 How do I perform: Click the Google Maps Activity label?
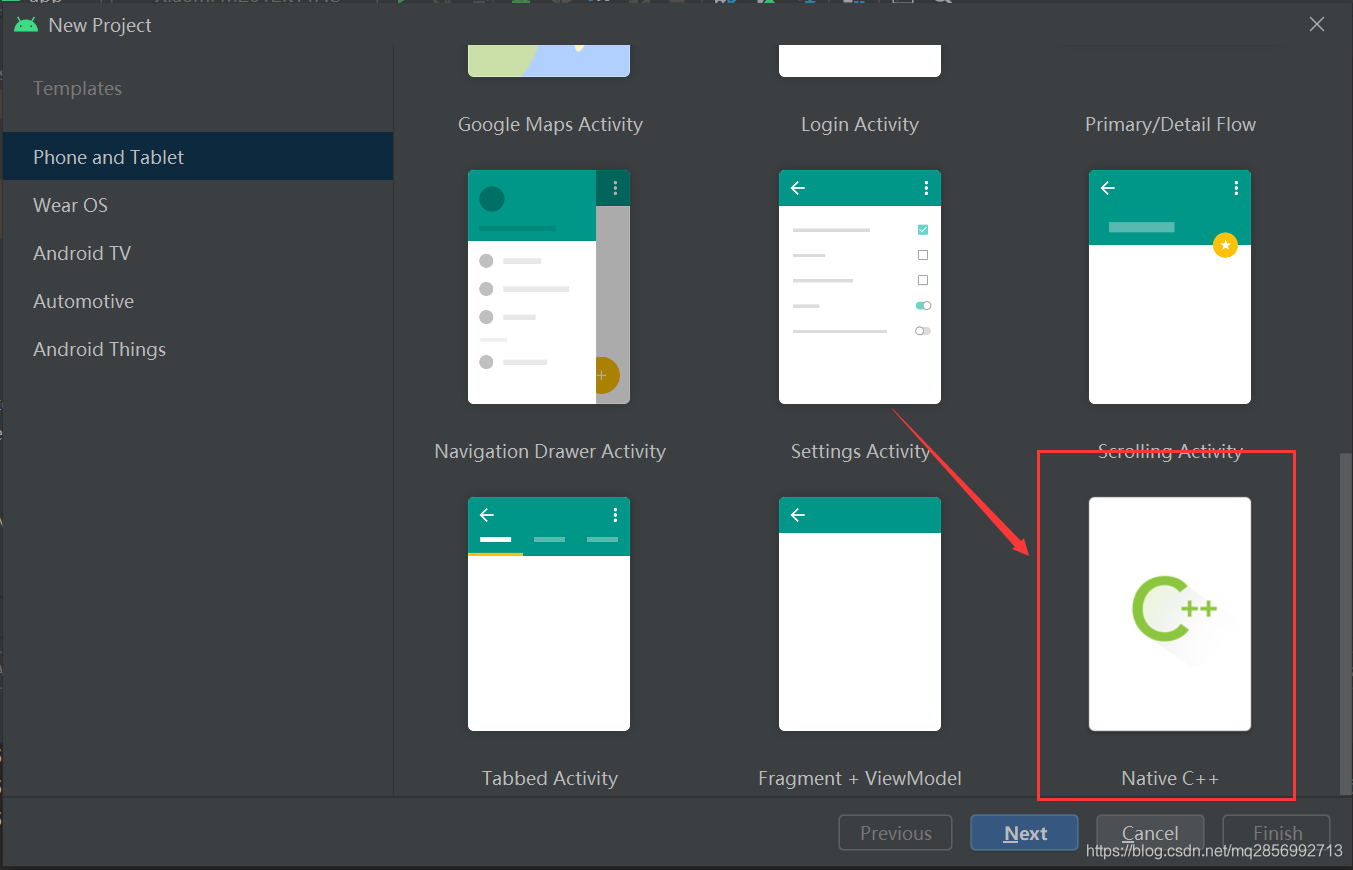coord(550,124)
